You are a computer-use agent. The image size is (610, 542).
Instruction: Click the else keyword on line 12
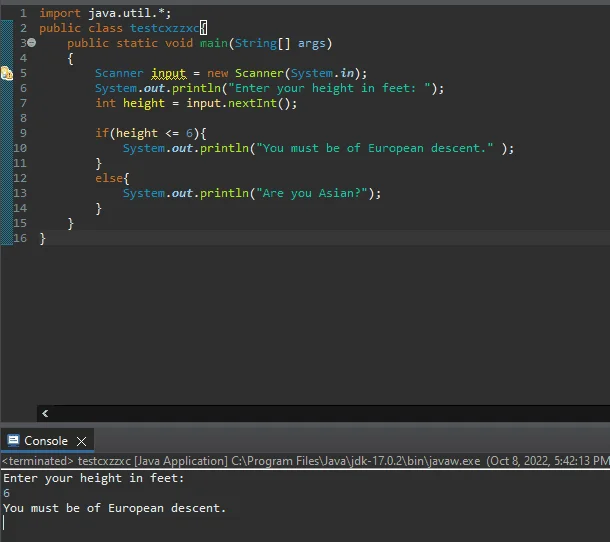(x=109, y=178)
